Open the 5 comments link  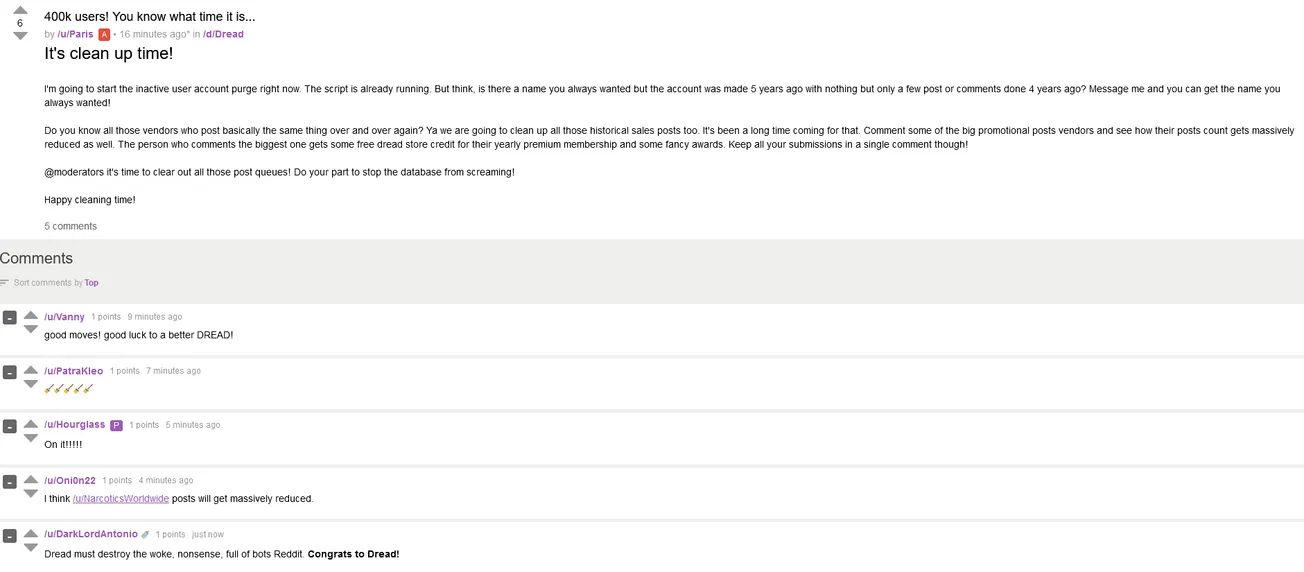(x=70, y=226)
